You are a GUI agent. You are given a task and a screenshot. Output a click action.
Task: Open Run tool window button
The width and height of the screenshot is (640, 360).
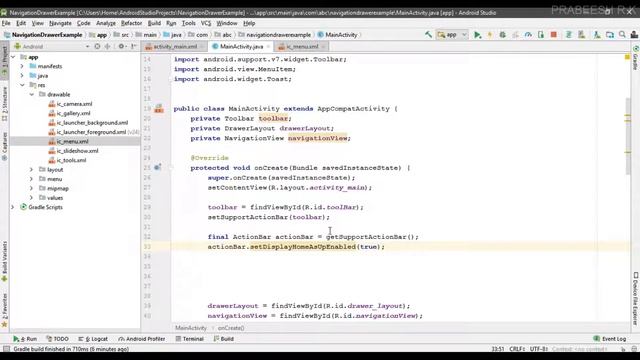click(x=25, y=339)
